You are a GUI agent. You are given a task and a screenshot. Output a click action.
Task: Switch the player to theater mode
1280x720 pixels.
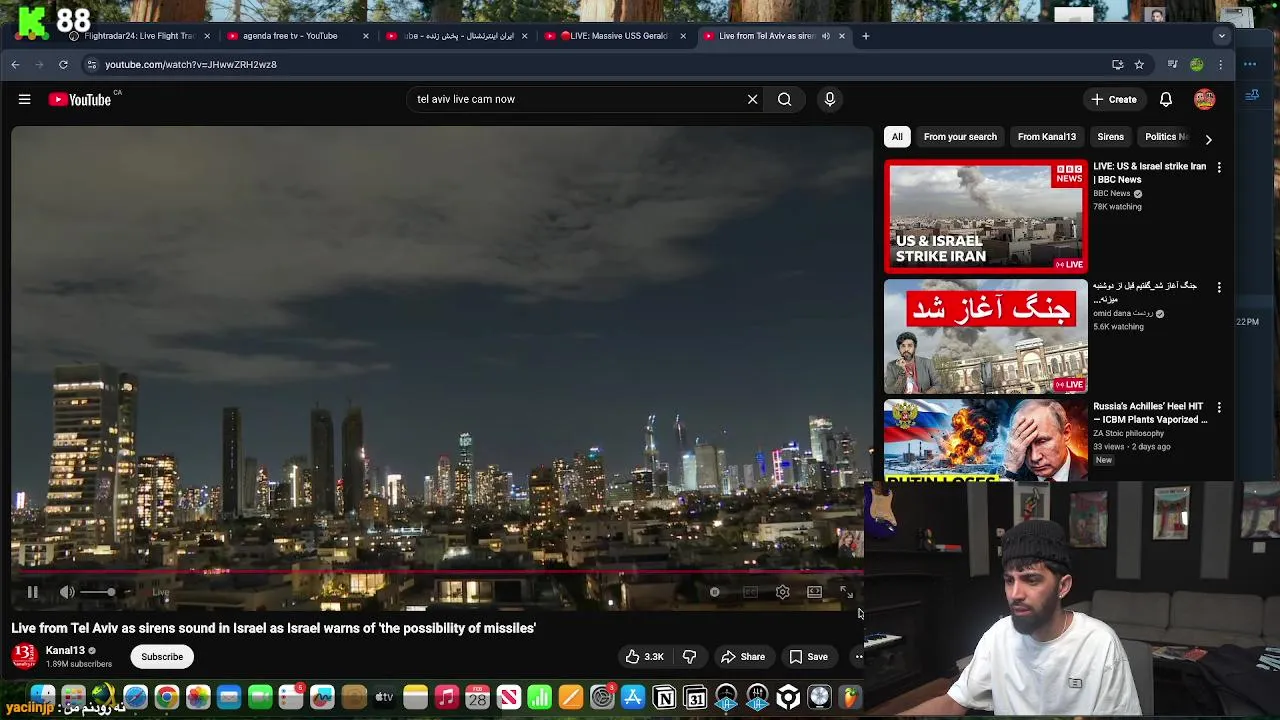(815, 592)
